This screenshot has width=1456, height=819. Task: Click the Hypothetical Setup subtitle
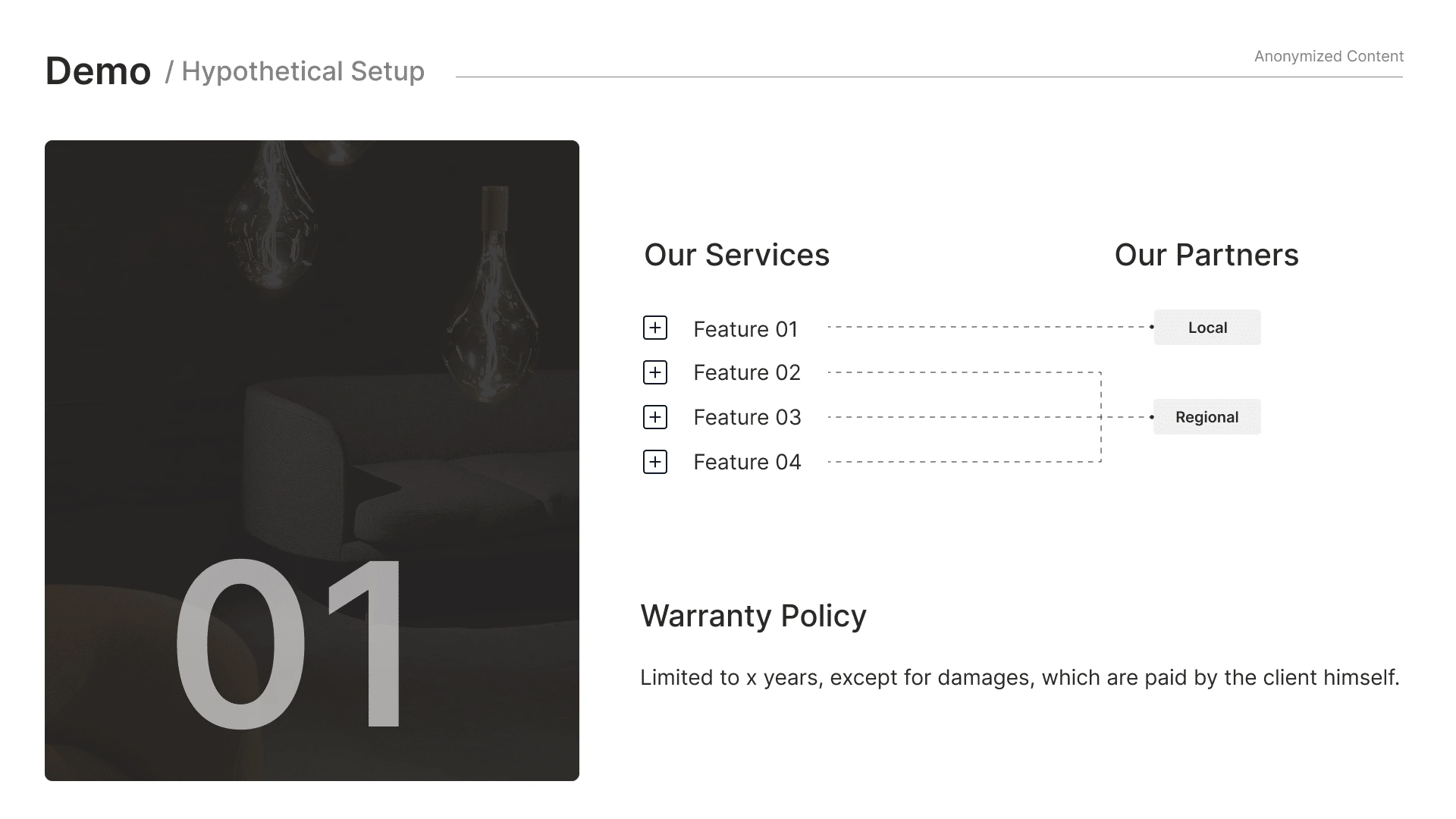(x=302, y=71)
